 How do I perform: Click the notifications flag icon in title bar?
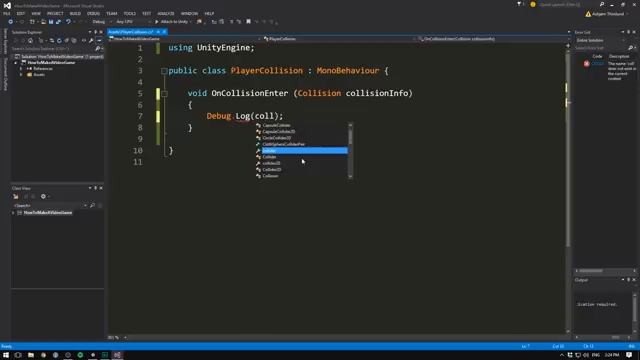(520, 4)
